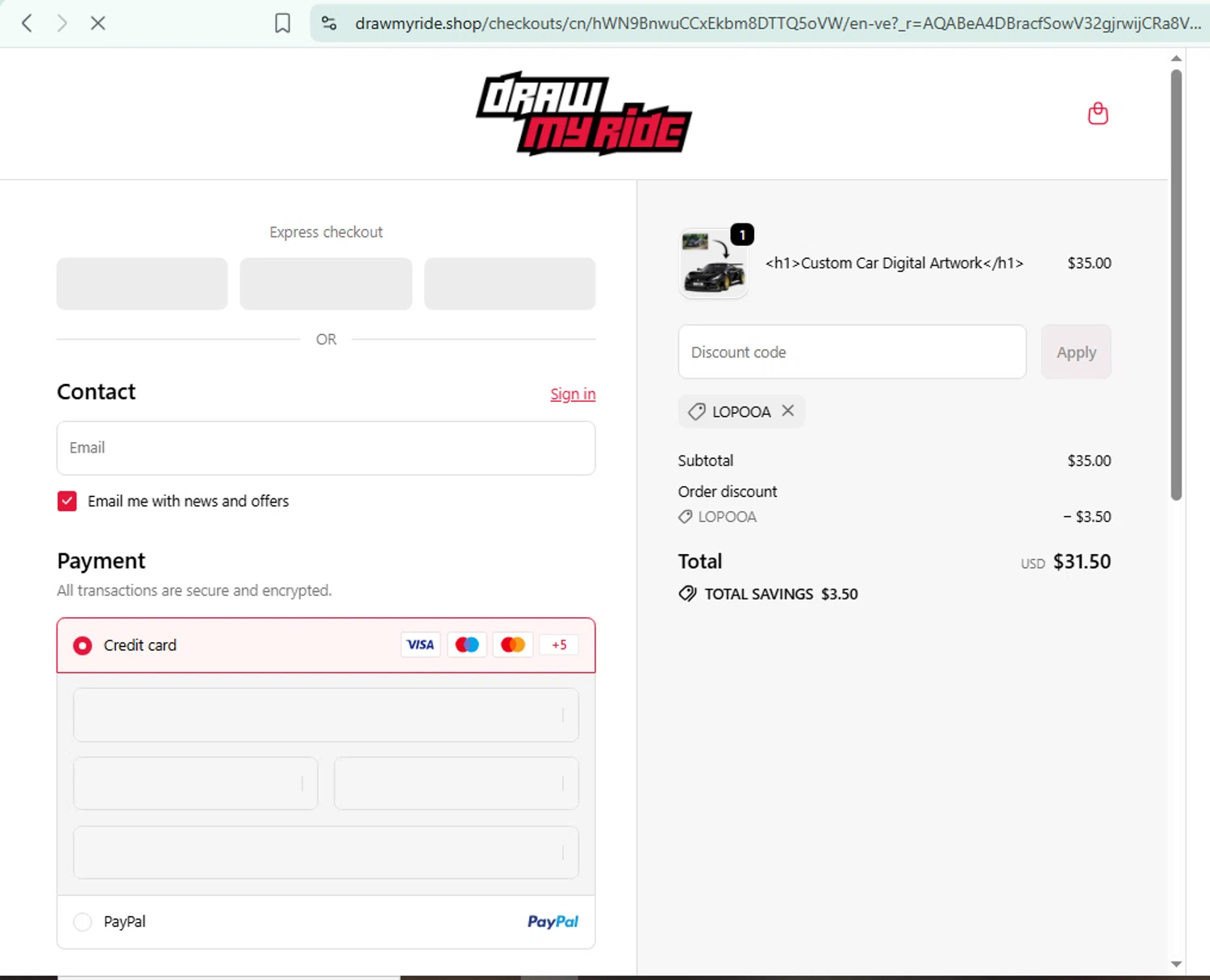Bookmark this page using the bookmark icon

pyautogui.click(x=282, y=23)
